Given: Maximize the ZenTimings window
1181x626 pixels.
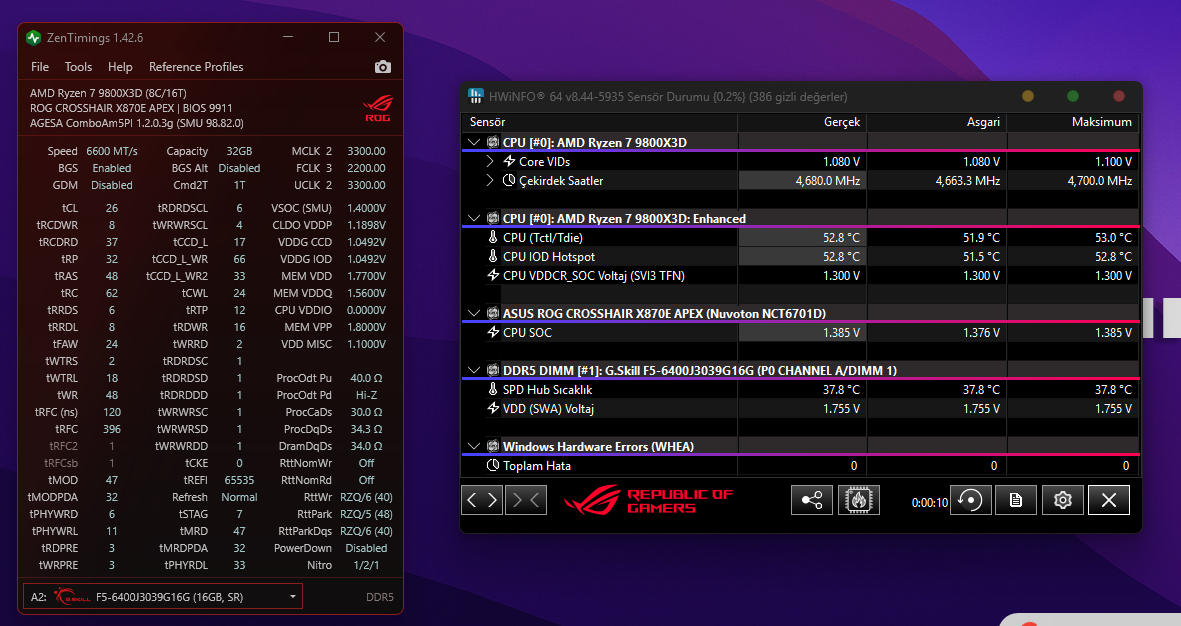Looking at the screenshot, I should pos(334,38).
